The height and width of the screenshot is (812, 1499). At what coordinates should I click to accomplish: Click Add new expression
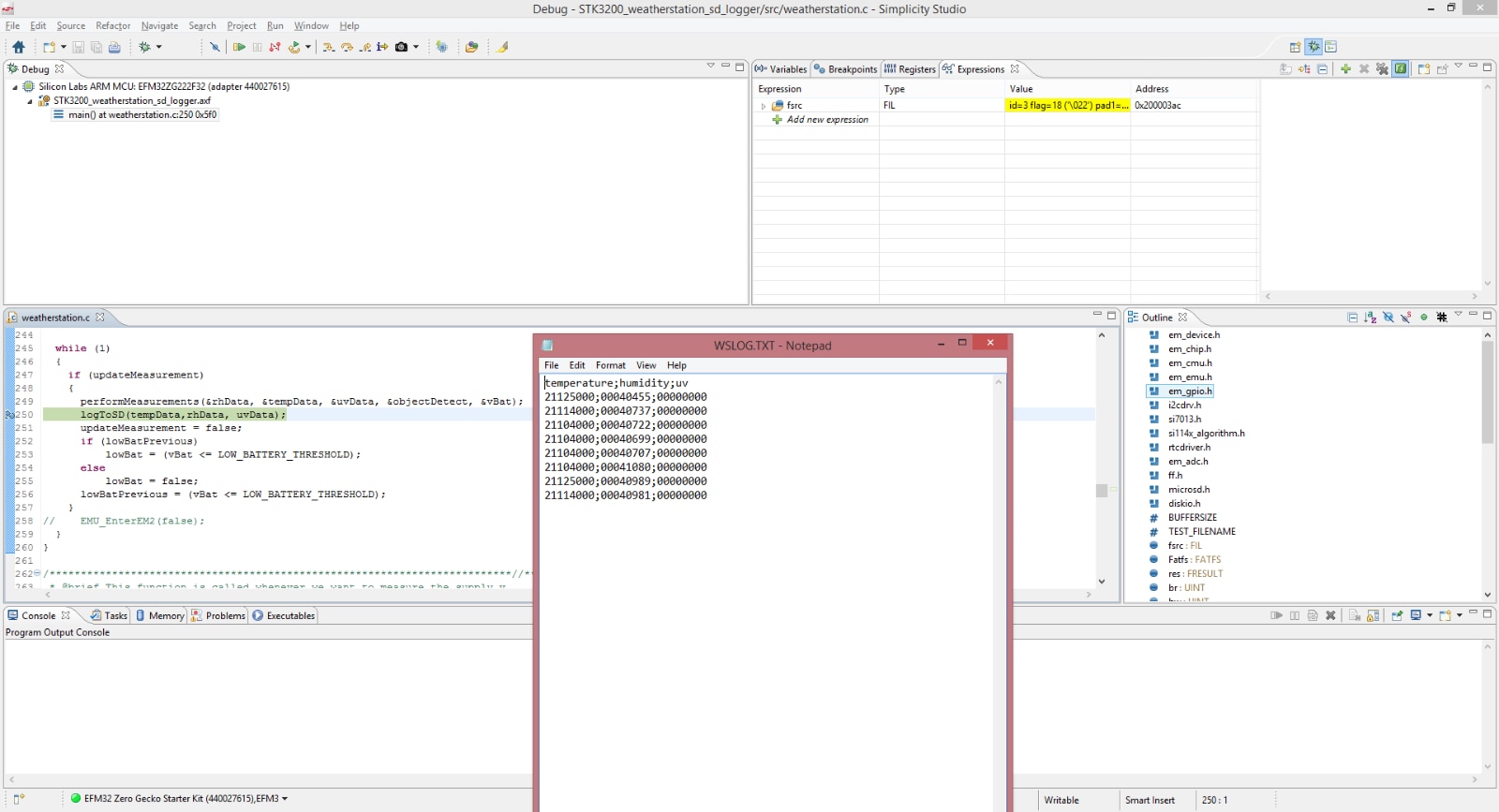click(x=826, y=120)
